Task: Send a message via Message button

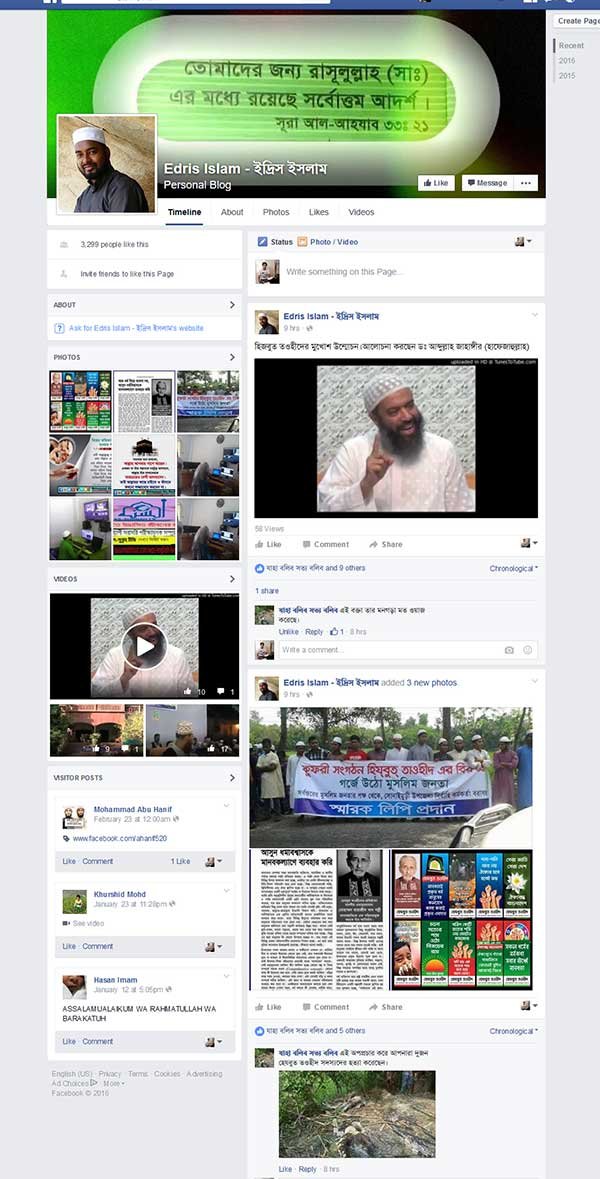Action: point(485,183)
